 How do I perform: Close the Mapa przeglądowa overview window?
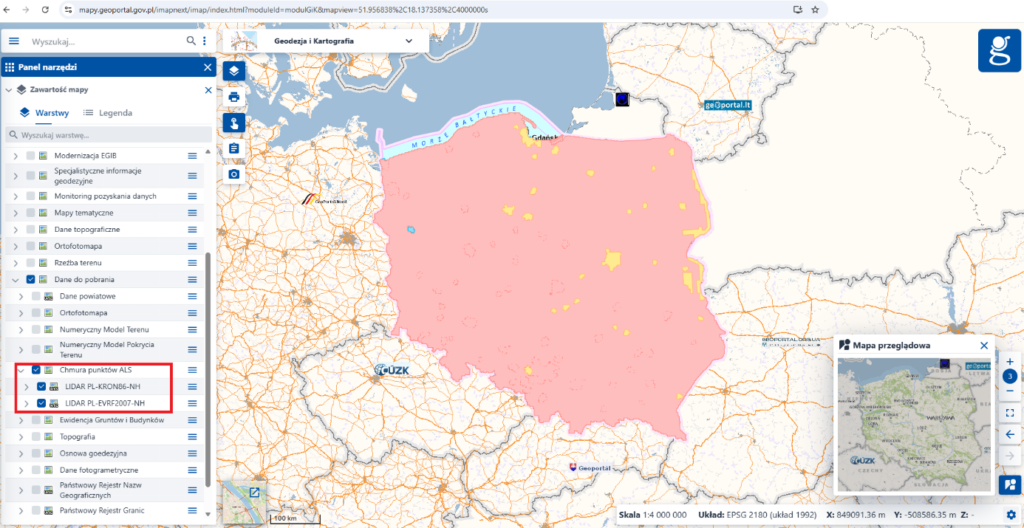tap(984, 345)
